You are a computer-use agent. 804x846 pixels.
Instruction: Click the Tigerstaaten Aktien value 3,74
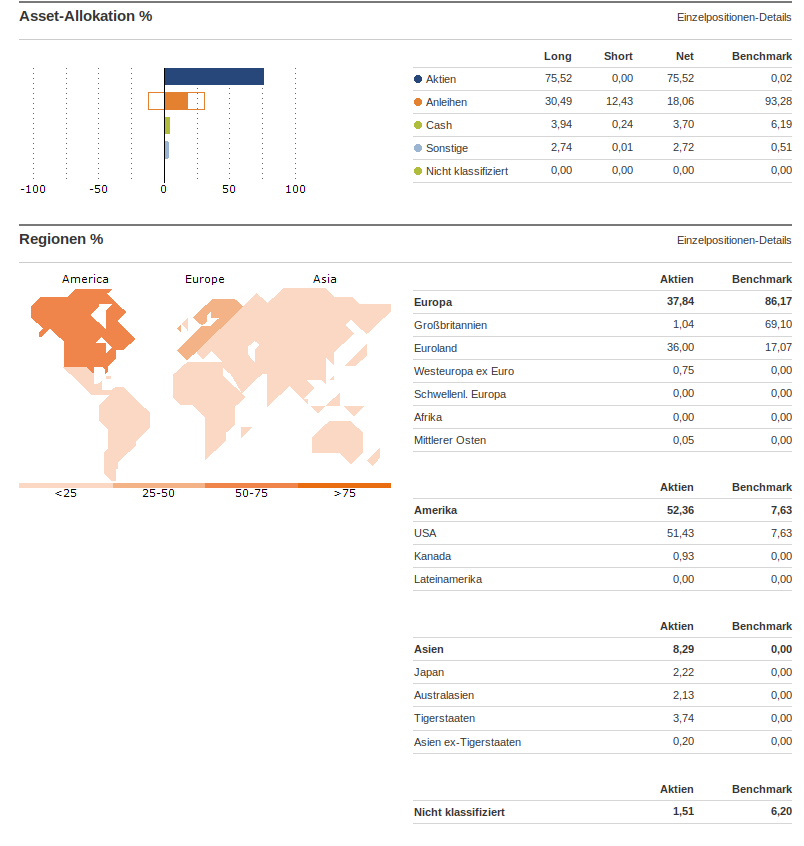coord(683,718)
